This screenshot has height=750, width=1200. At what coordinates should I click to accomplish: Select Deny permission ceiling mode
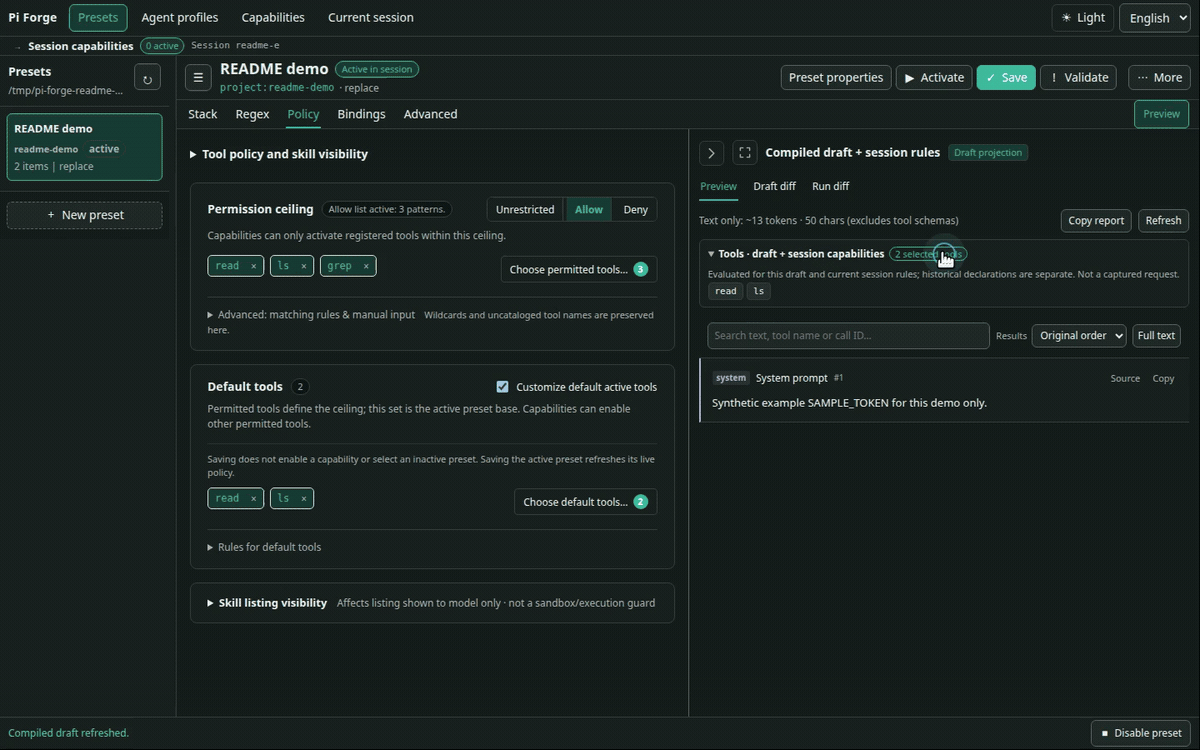click(x=635, y=209)
